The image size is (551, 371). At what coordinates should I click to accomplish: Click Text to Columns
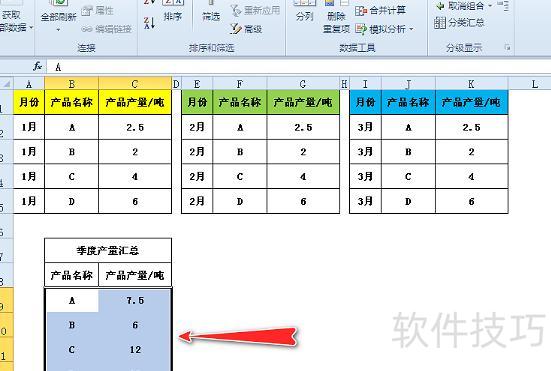(x=304, y=11)
